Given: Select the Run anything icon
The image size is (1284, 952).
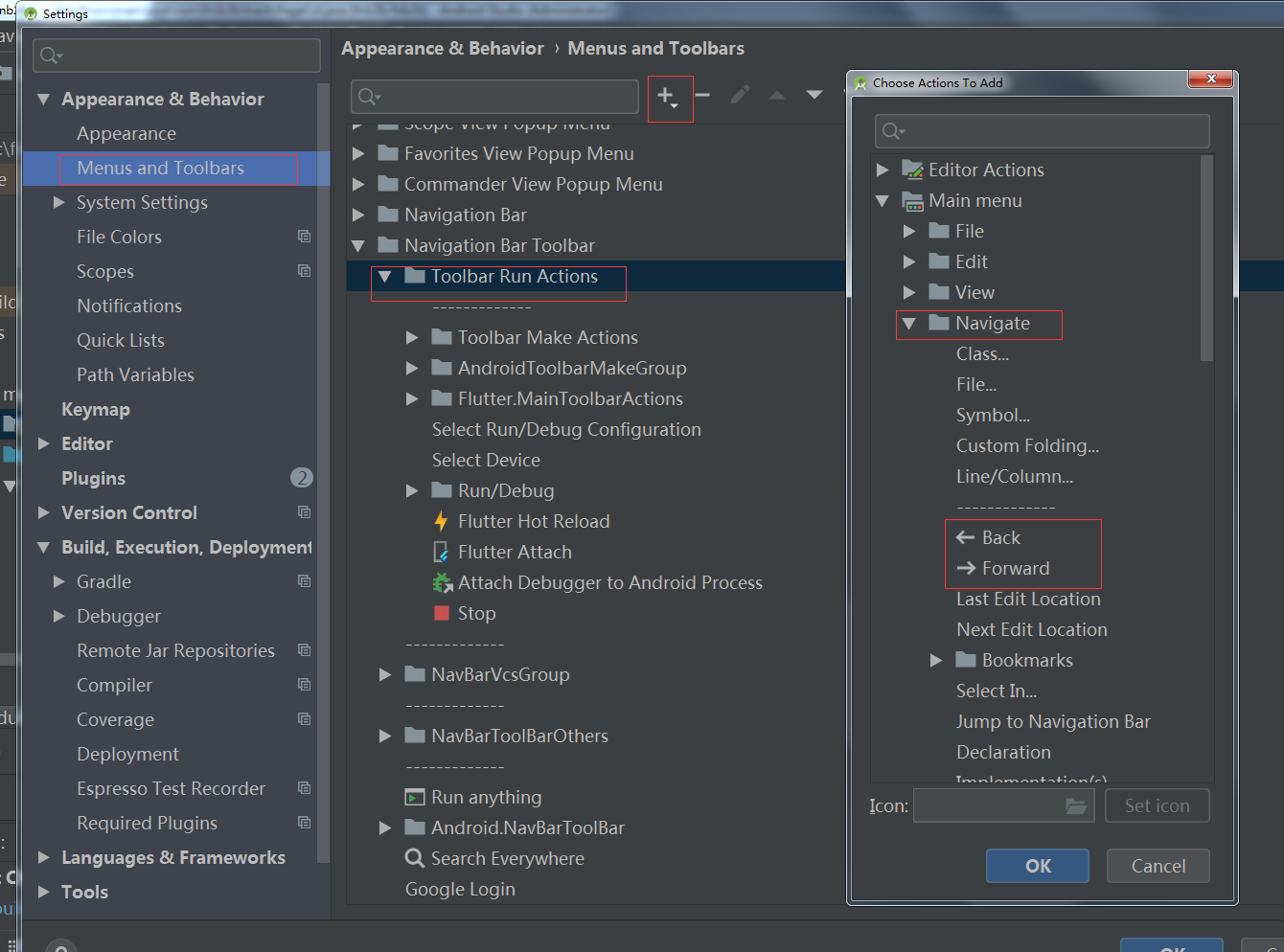Looking at the screenshot, I should click(x=416, y=797).
